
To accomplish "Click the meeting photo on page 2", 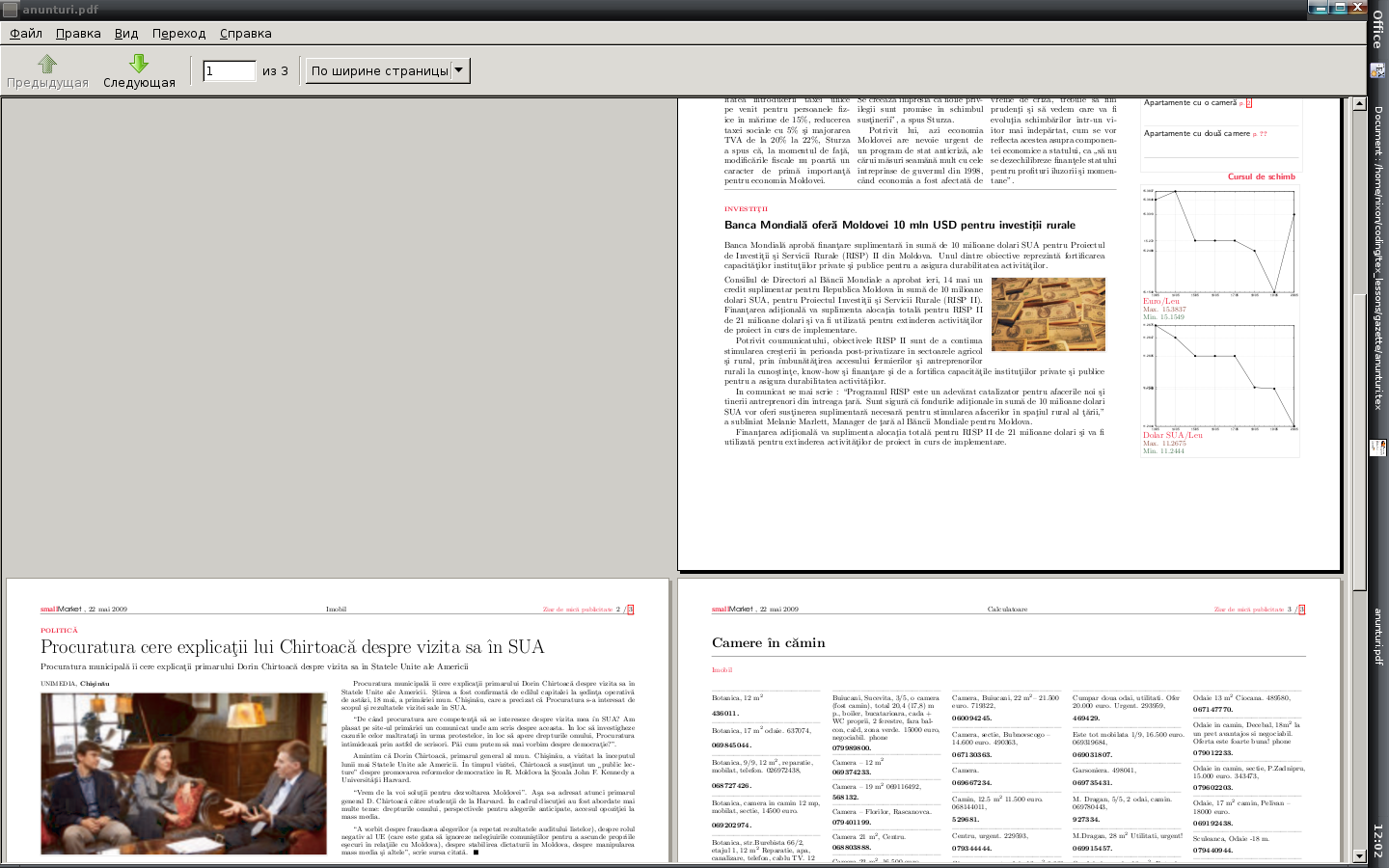I will point(183,773).
